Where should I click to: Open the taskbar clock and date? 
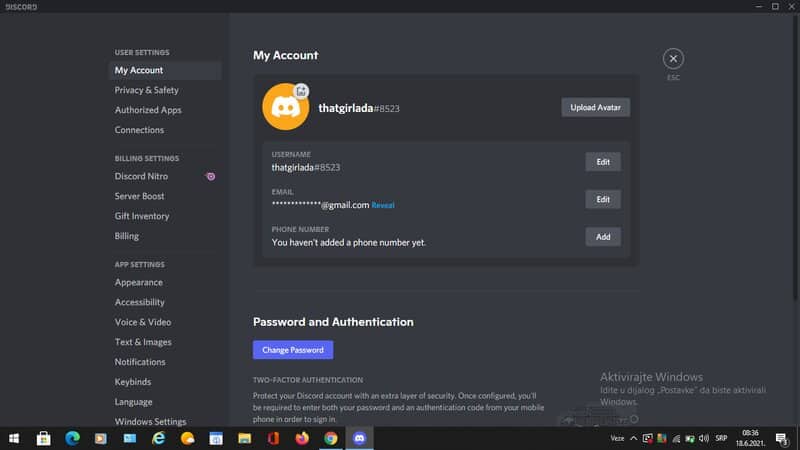tap(750, 438)
